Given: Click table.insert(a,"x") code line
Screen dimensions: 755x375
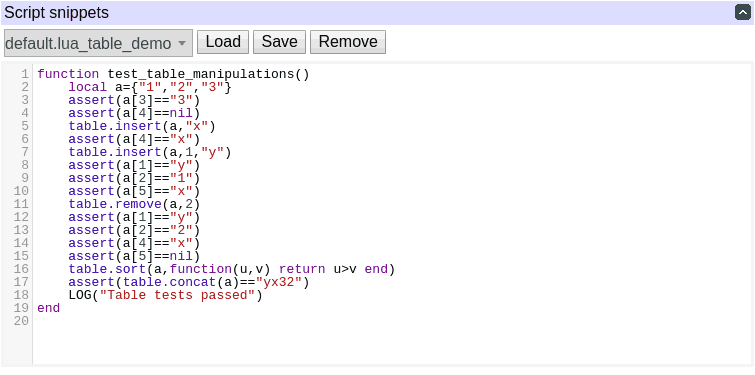Looking at the screenshot, I should (x=142, y=126).
